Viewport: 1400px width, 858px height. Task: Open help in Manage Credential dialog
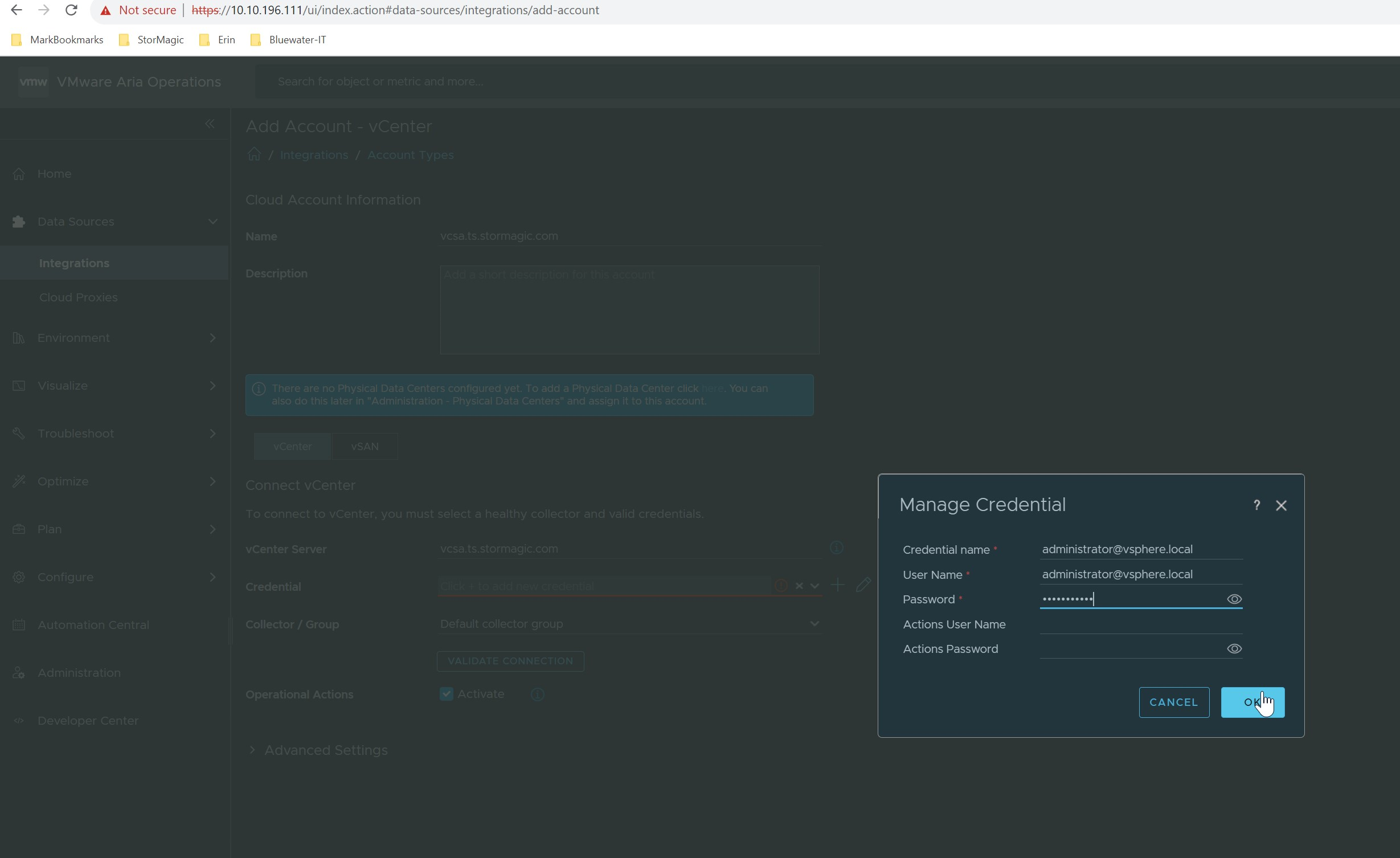(x=1256, y=505)
